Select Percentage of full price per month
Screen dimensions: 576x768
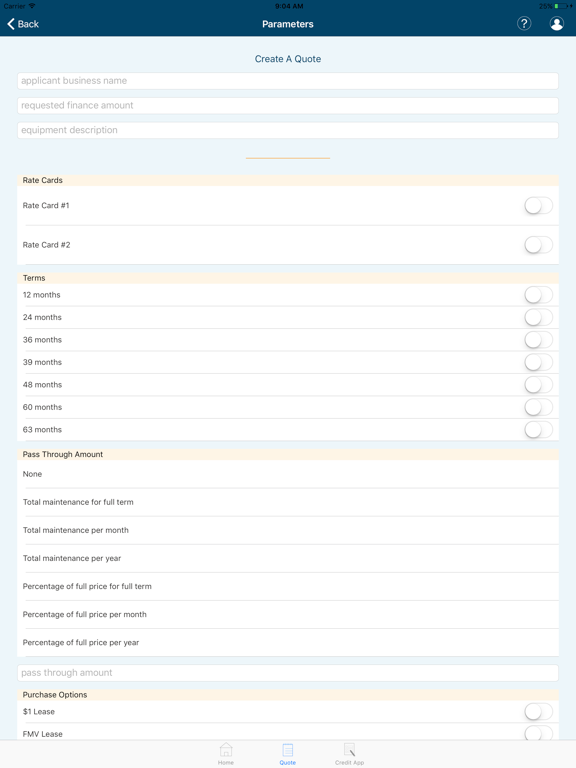tap(288, 614)
